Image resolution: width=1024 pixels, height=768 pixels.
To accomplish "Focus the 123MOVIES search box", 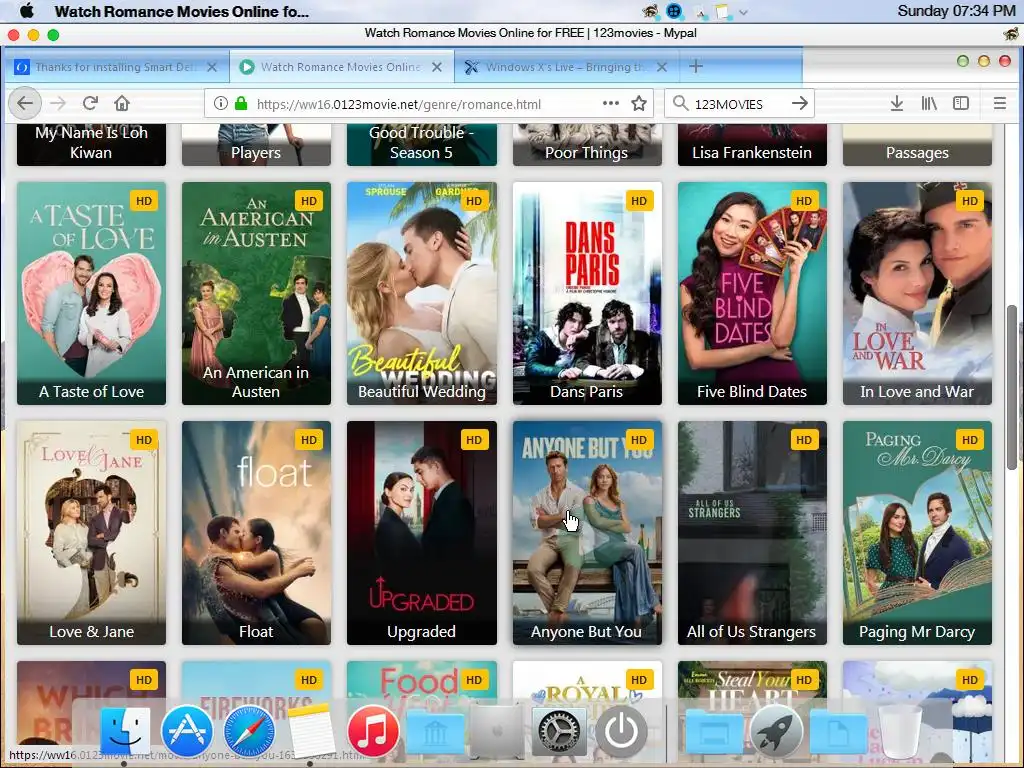I will [738, 104].
